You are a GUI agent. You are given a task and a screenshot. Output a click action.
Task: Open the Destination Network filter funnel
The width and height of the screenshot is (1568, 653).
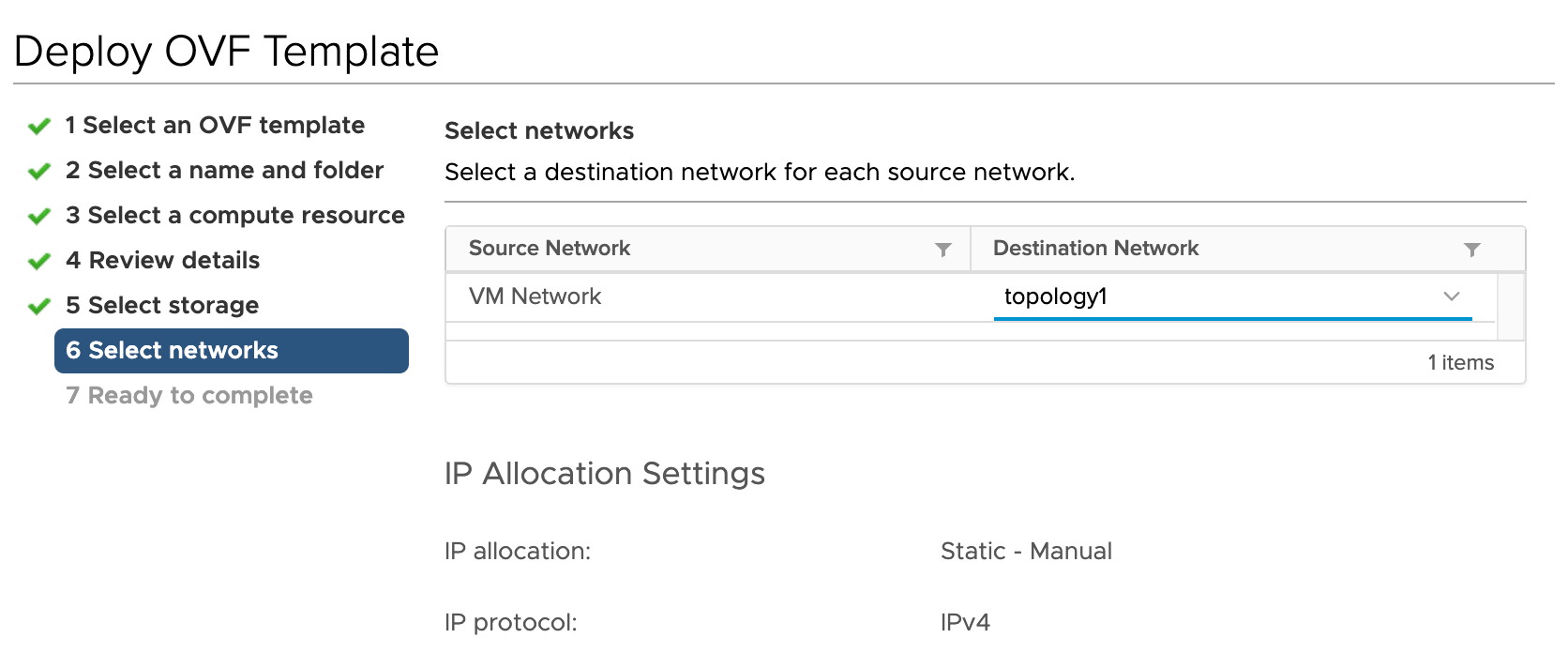(x=1470, y=249)
